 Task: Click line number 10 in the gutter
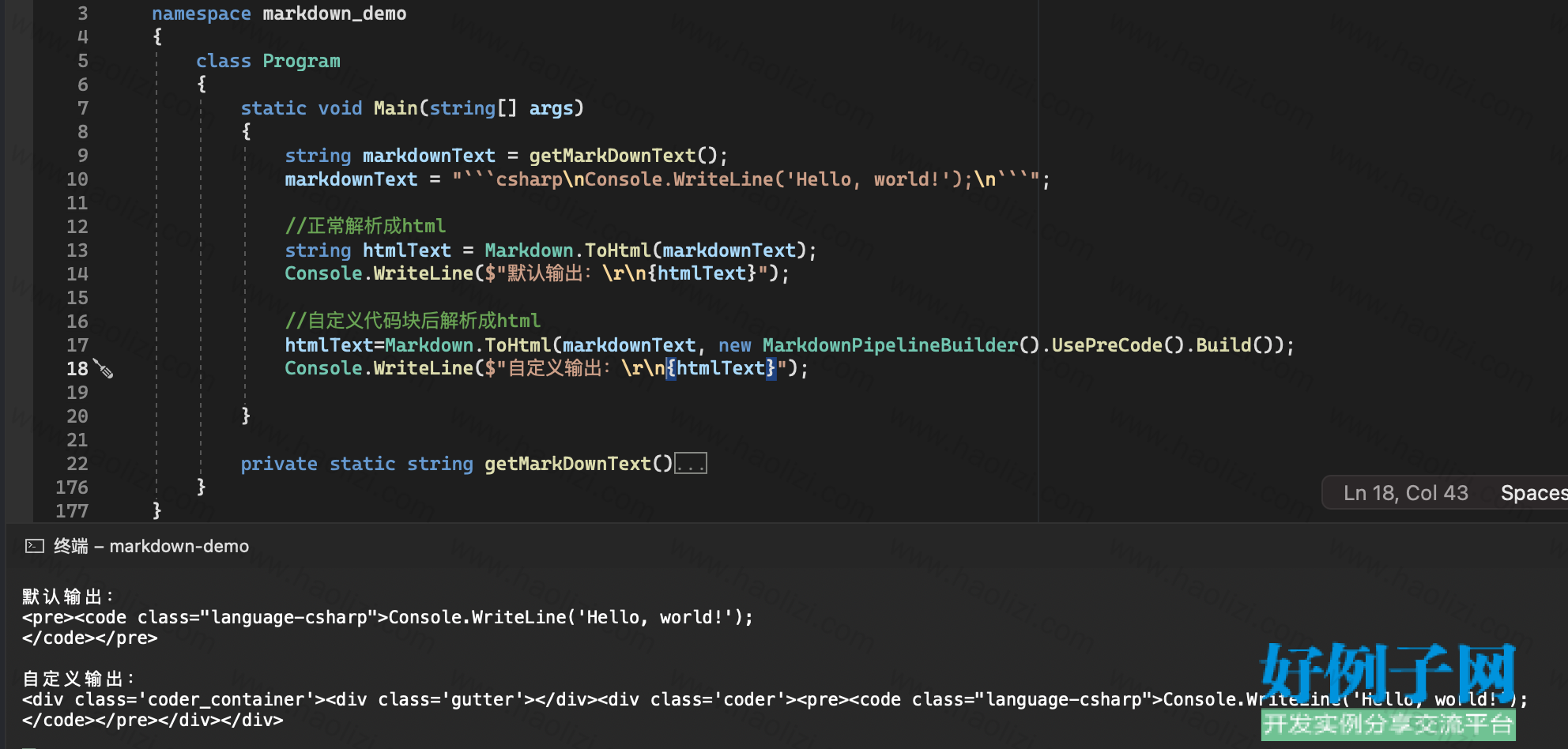[x=77, y=179]
